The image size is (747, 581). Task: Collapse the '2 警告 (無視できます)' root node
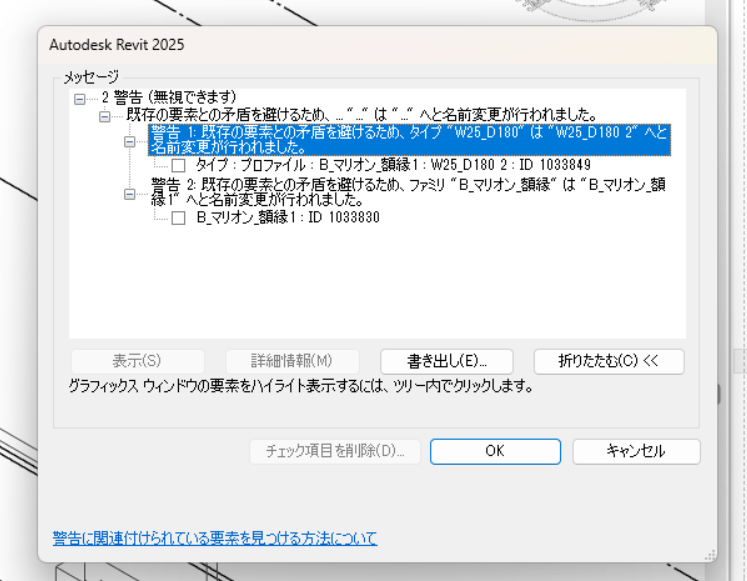coord(80,99)
